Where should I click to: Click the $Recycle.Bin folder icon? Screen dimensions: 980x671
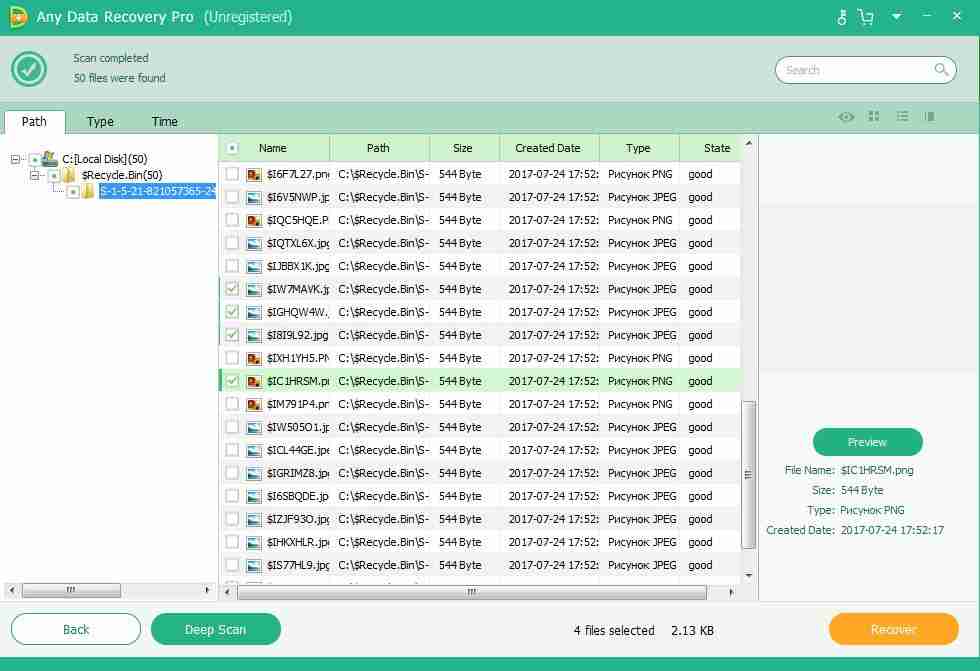click(x=69, y=175)
